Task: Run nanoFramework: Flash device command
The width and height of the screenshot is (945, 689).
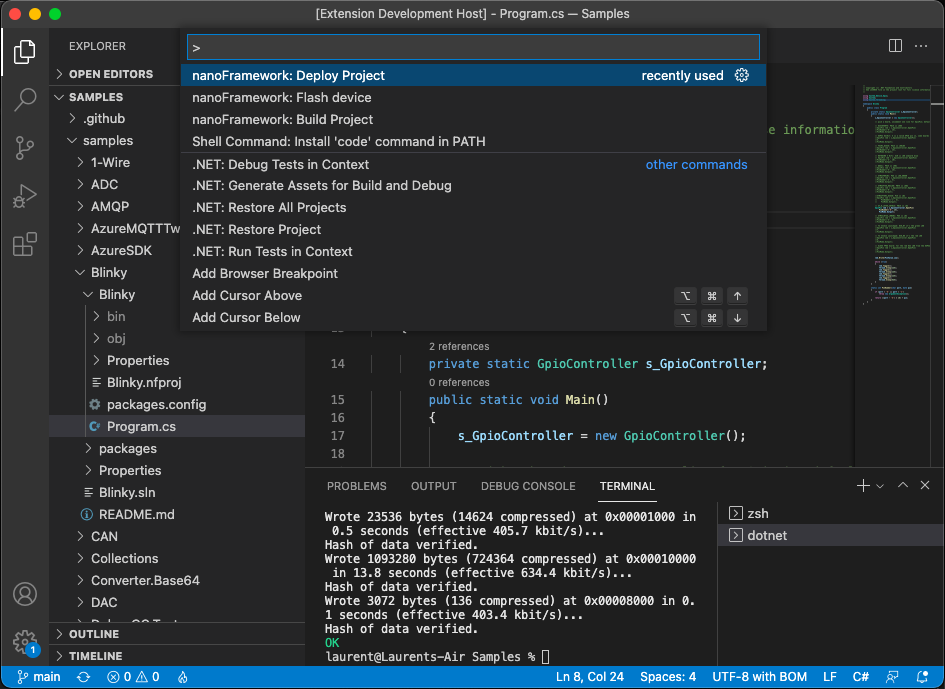Action: point(473,98)
